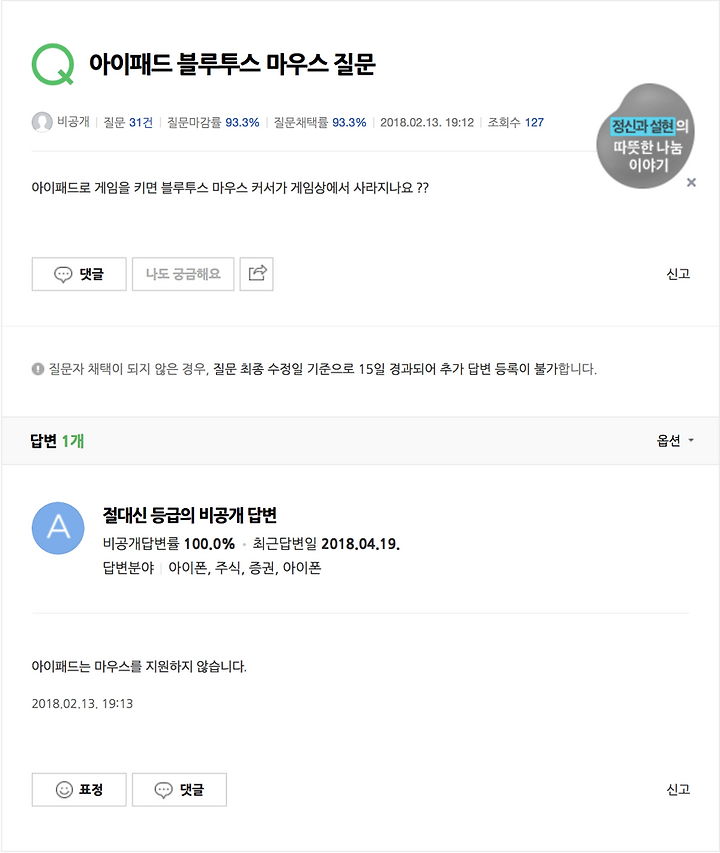The image size is (720, 853).
Task: Click the 질문마감률 93.3% link
Action: point(213,122)
